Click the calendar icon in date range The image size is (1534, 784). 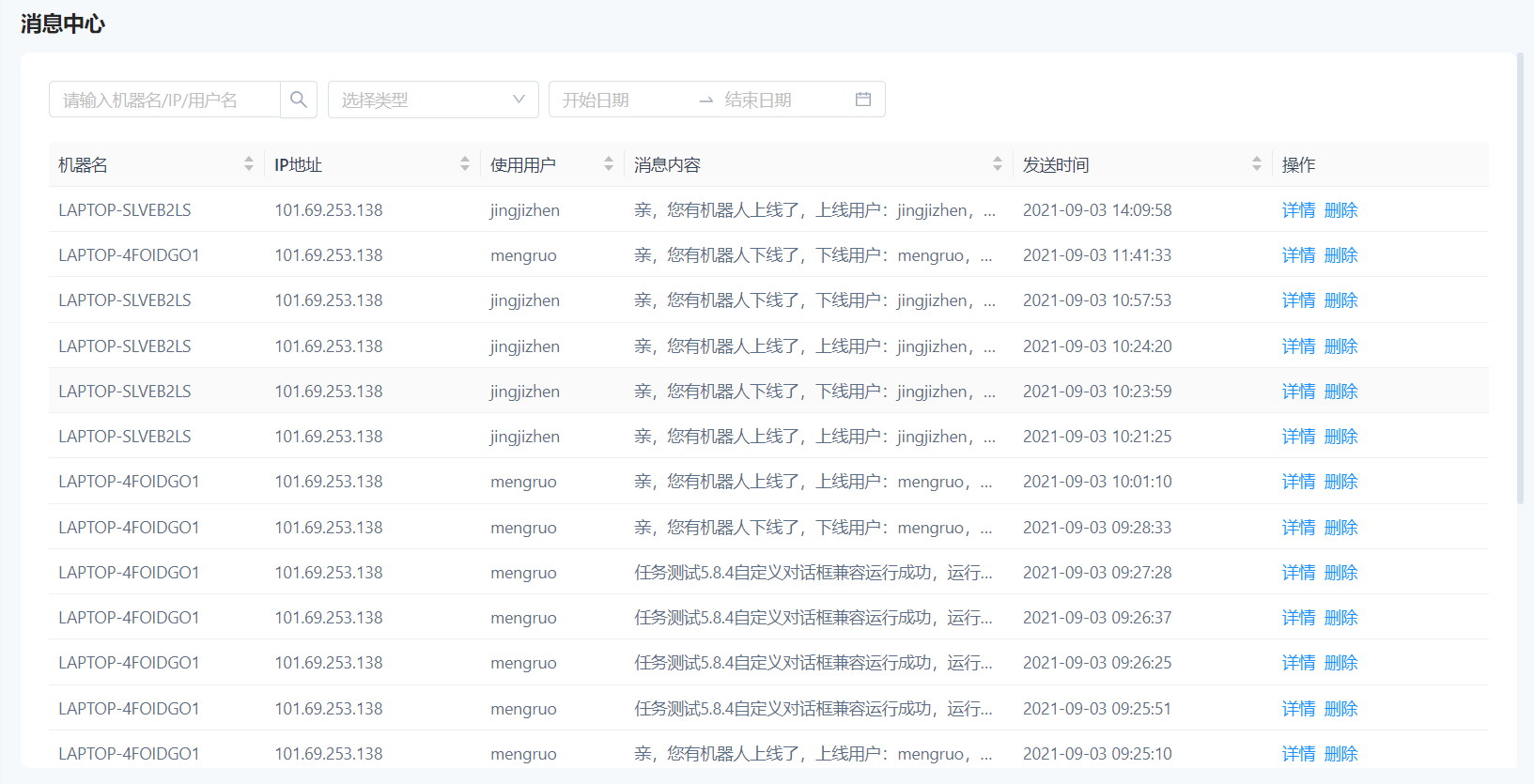click(862, 100)
